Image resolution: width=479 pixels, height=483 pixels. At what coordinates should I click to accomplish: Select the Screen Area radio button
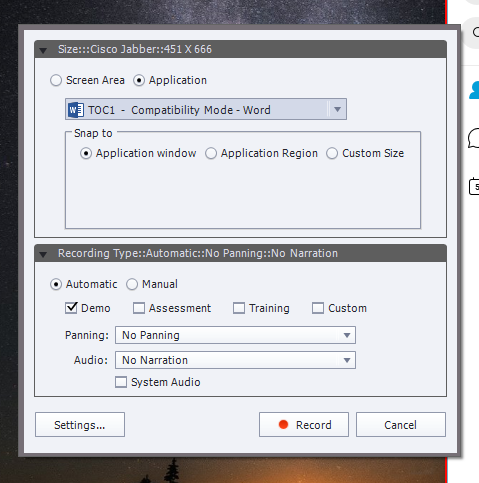(x=56, y=80)
